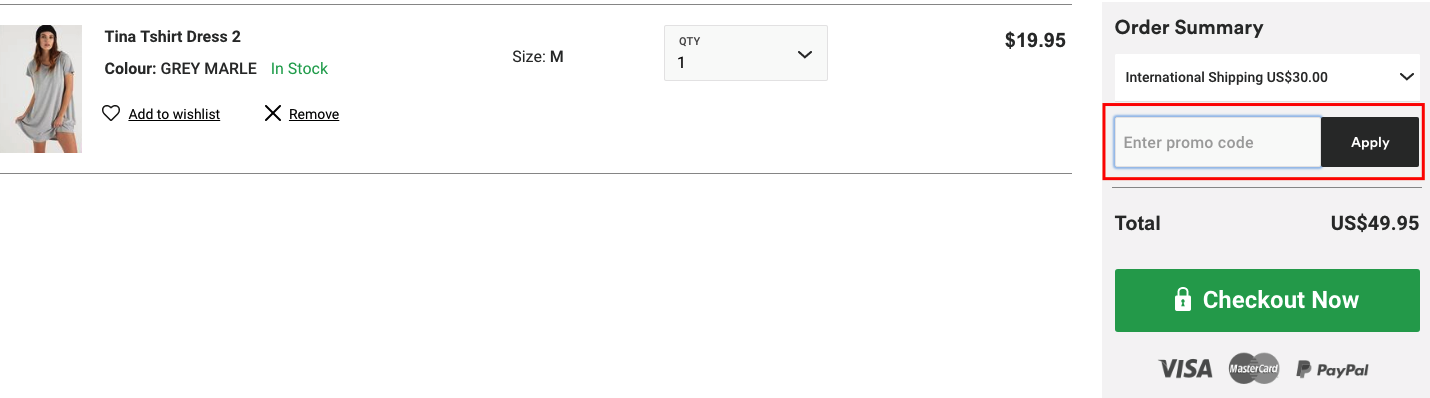Click the $19.95 item price
Image resolution: width=1430 pixels, height=398 pixels.
1035,41
